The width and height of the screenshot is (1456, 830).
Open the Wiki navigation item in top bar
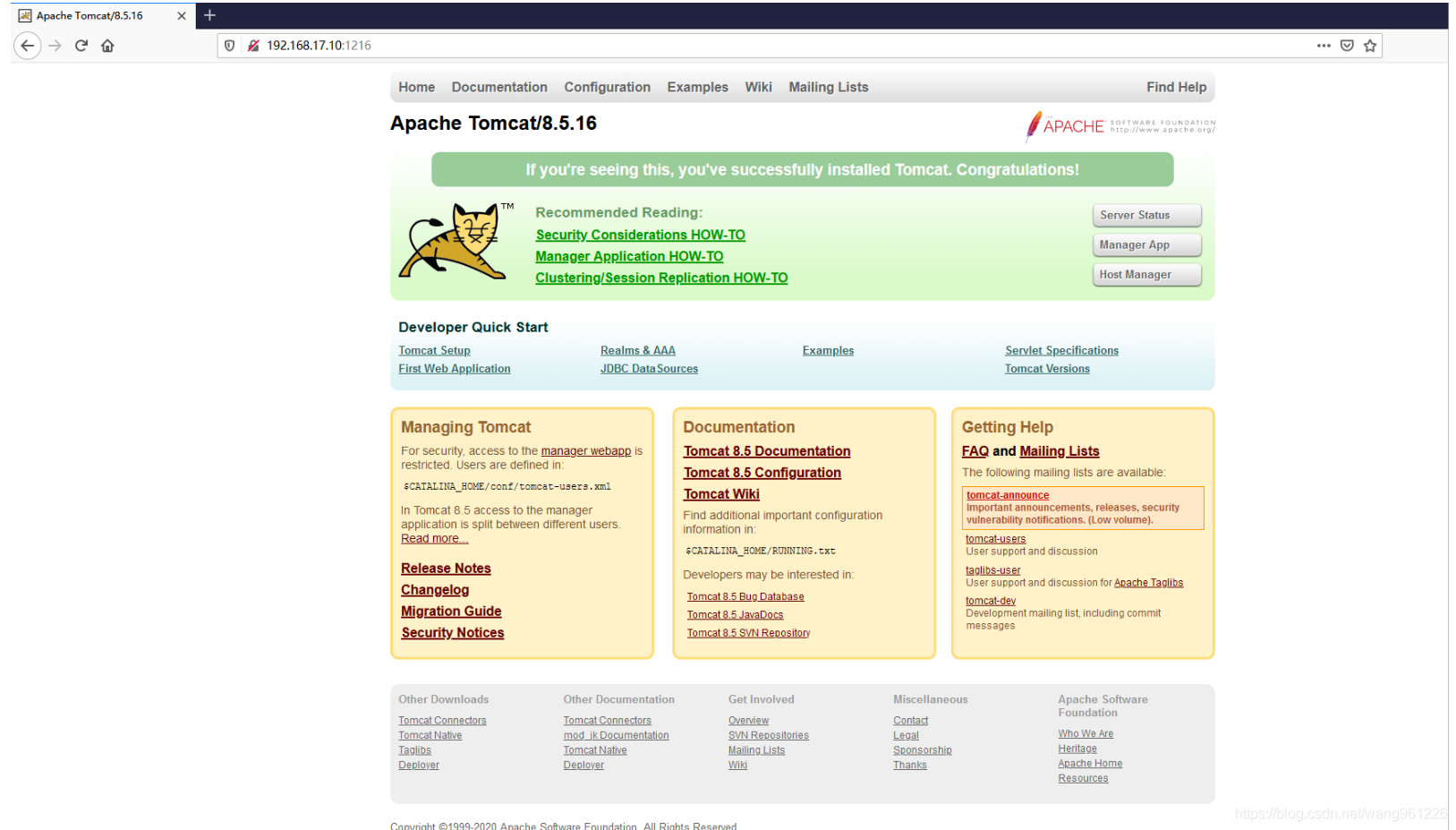coord(758,87)
